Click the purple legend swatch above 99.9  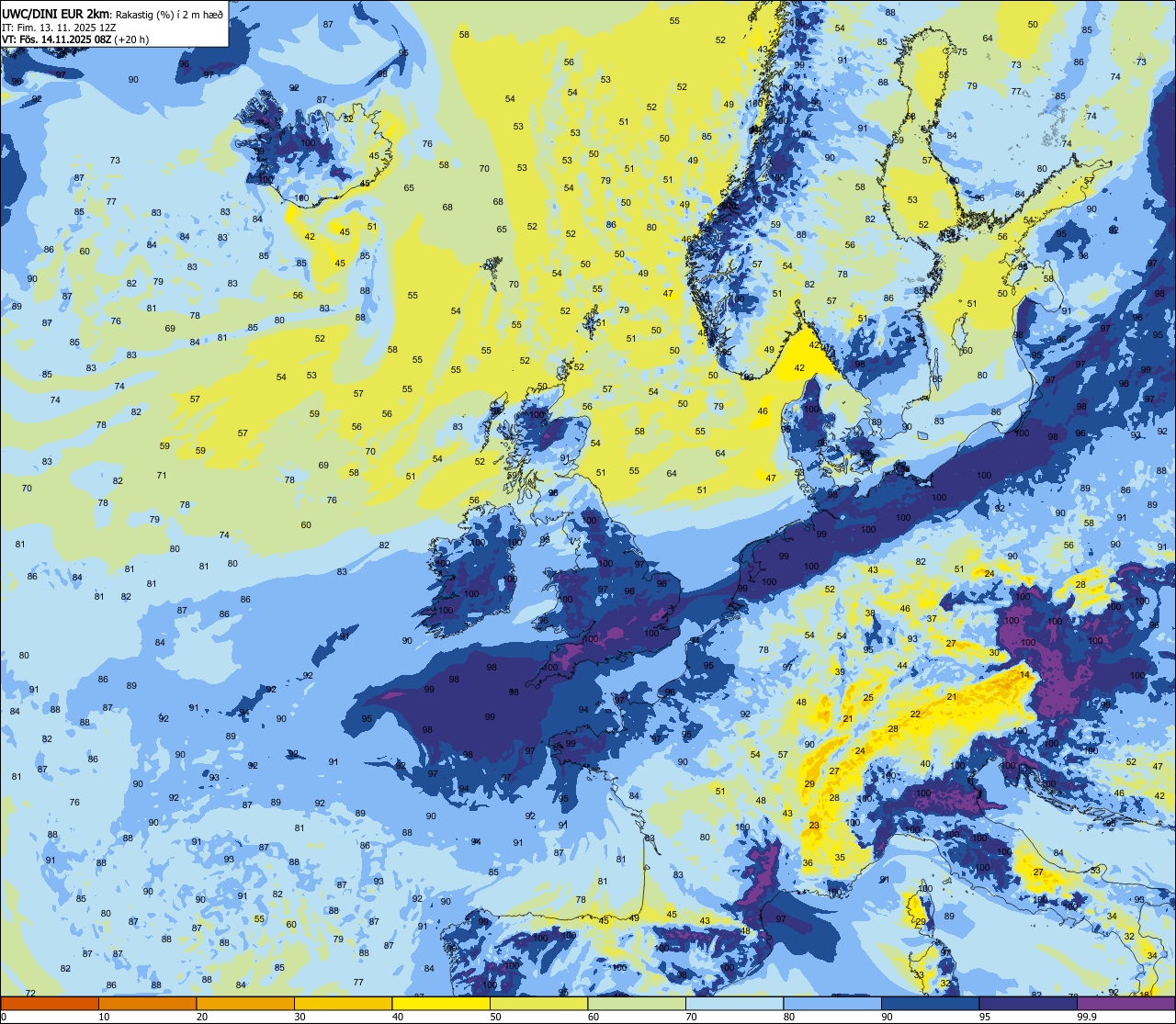point(1125,1003)
